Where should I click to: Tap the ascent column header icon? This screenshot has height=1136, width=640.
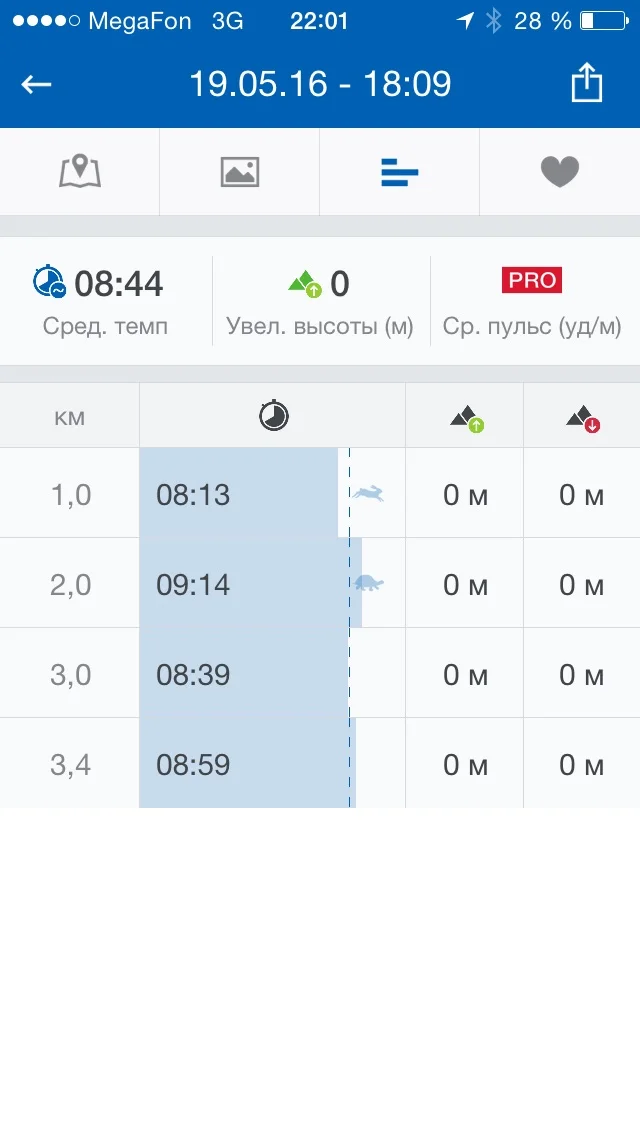click(466, 419)
